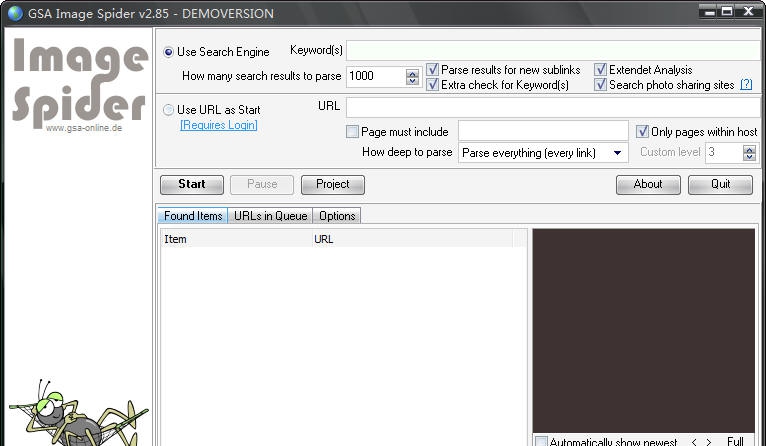
Task: Disable the Extendet Analysis checkbox
Action: pyautogui.click(x=600, y=69)
